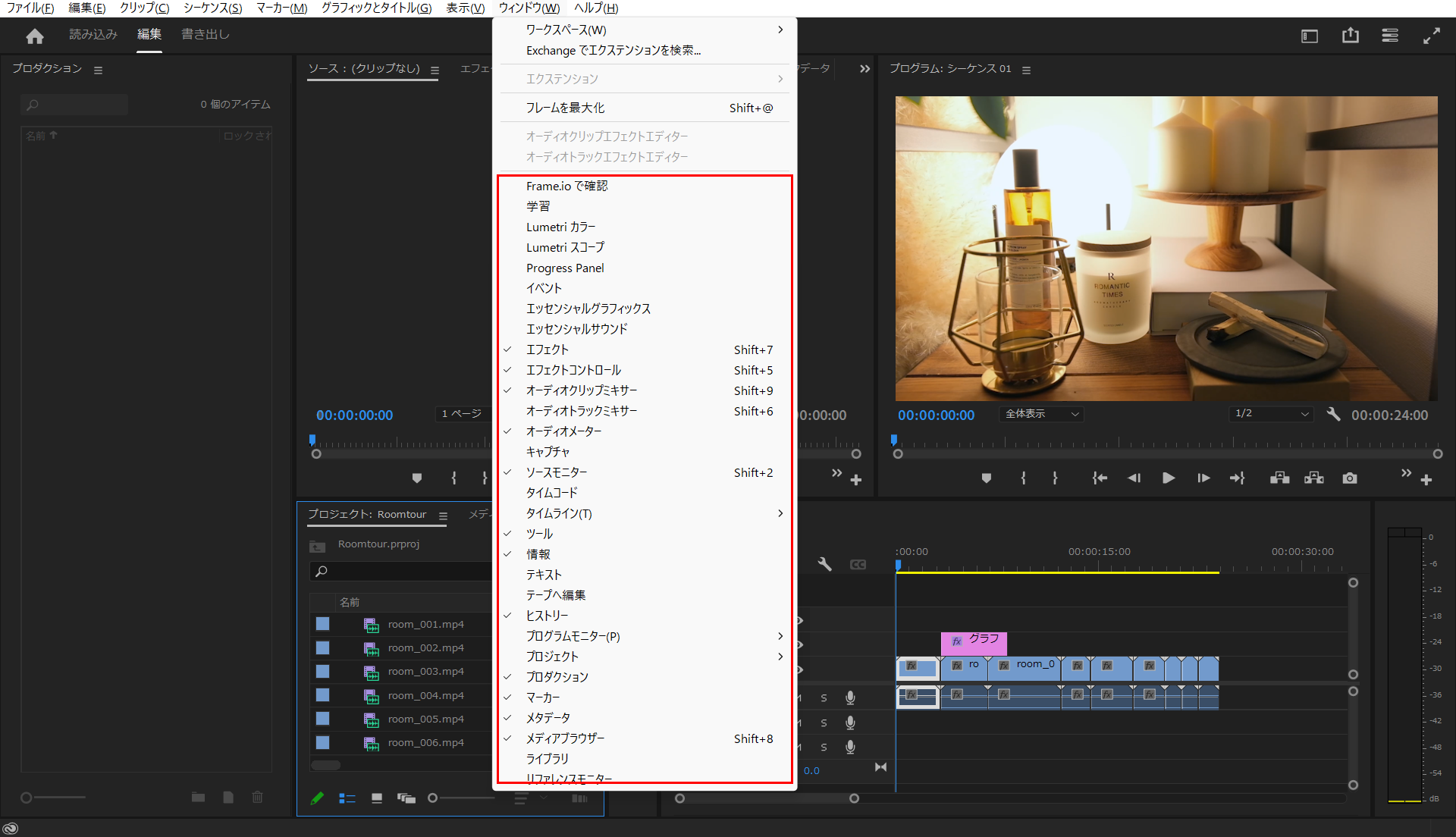The image size is (1456, 837).
Task: Go to Out point in program monitor
Action: pos(1238,478)
